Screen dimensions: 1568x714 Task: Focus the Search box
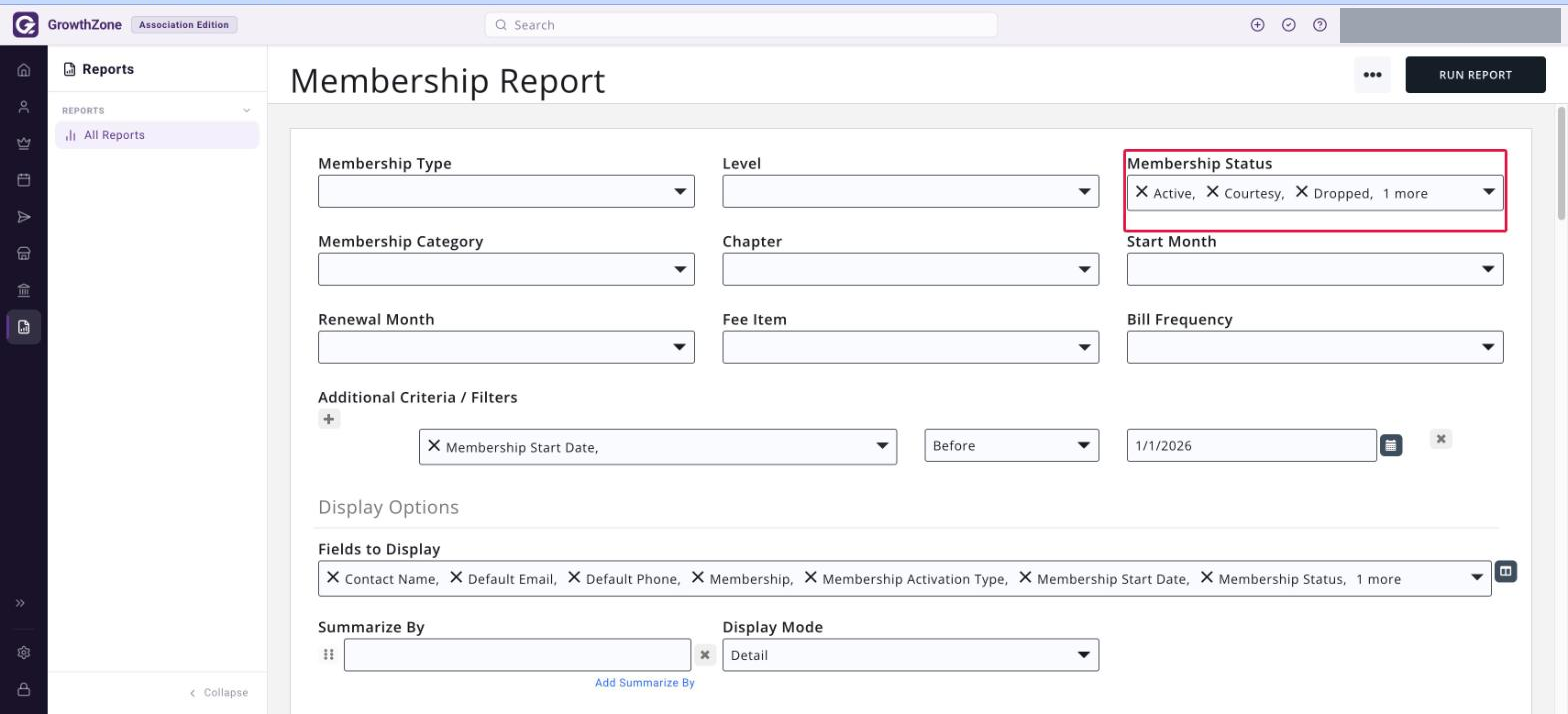point(741,25)
